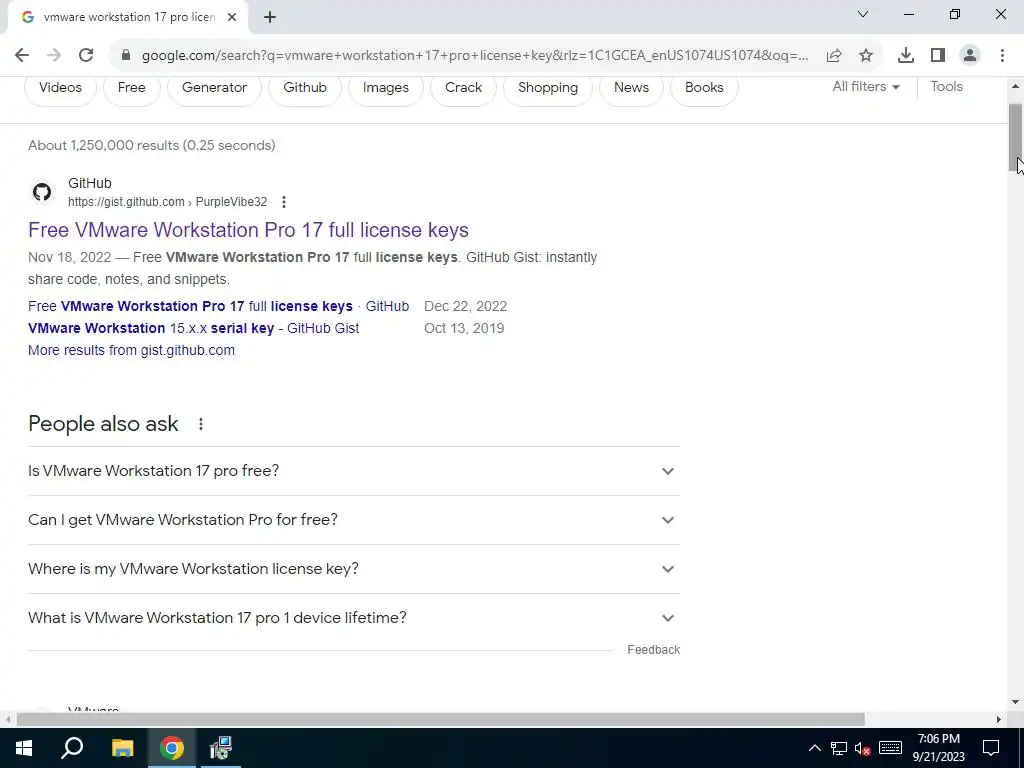
Task: Click the lock icon in address bar
Action: (x=126, y=56)
